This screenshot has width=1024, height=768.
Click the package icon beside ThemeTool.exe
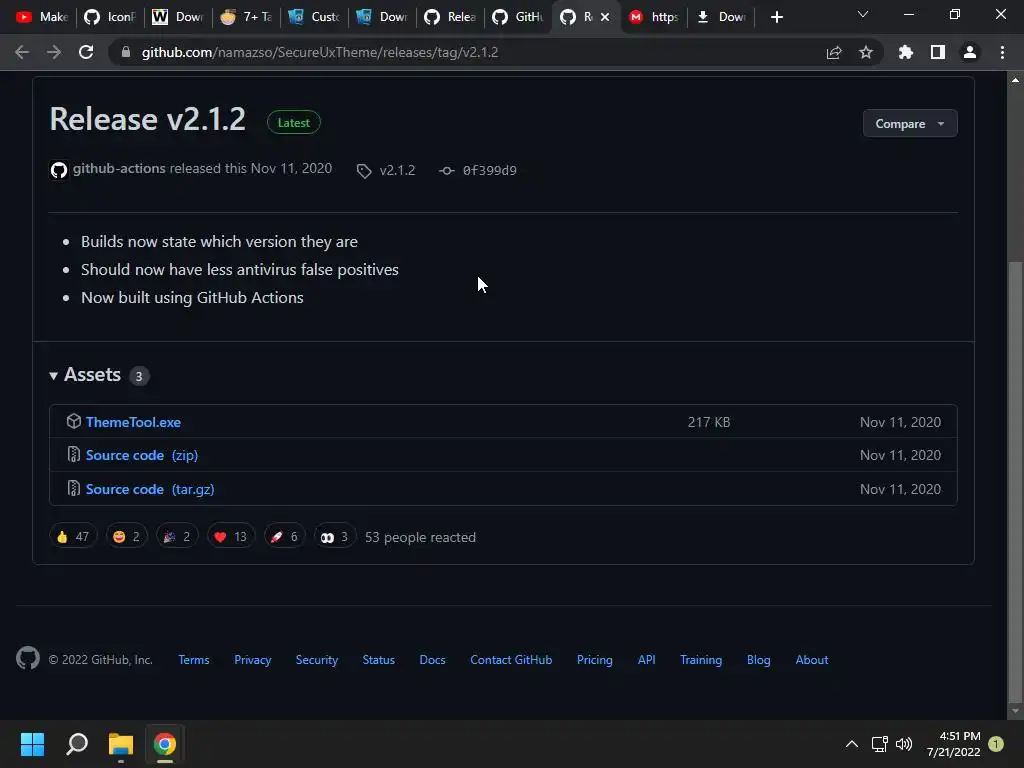pos(74,421)
